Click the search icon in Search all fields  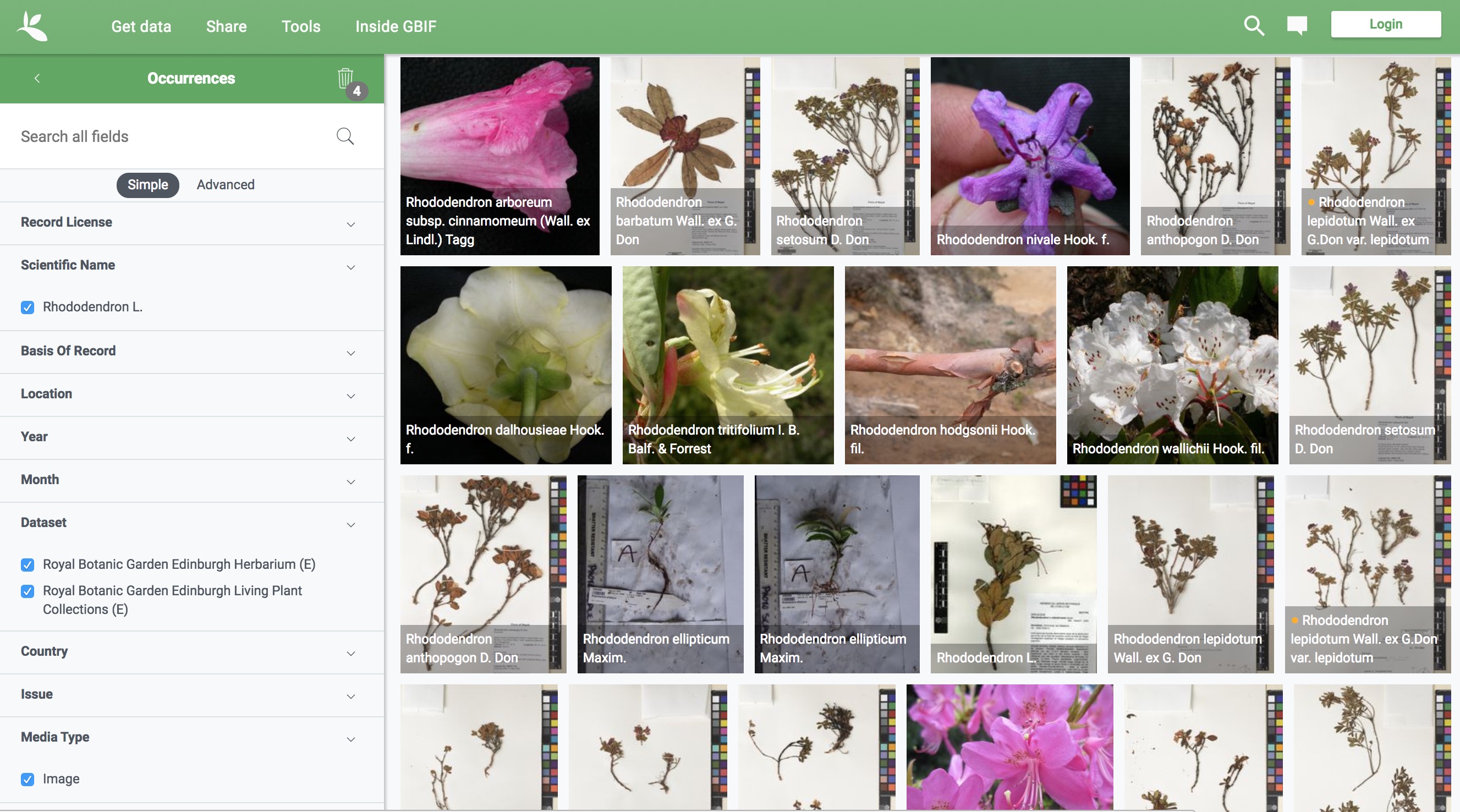click(x=345, y=136)
